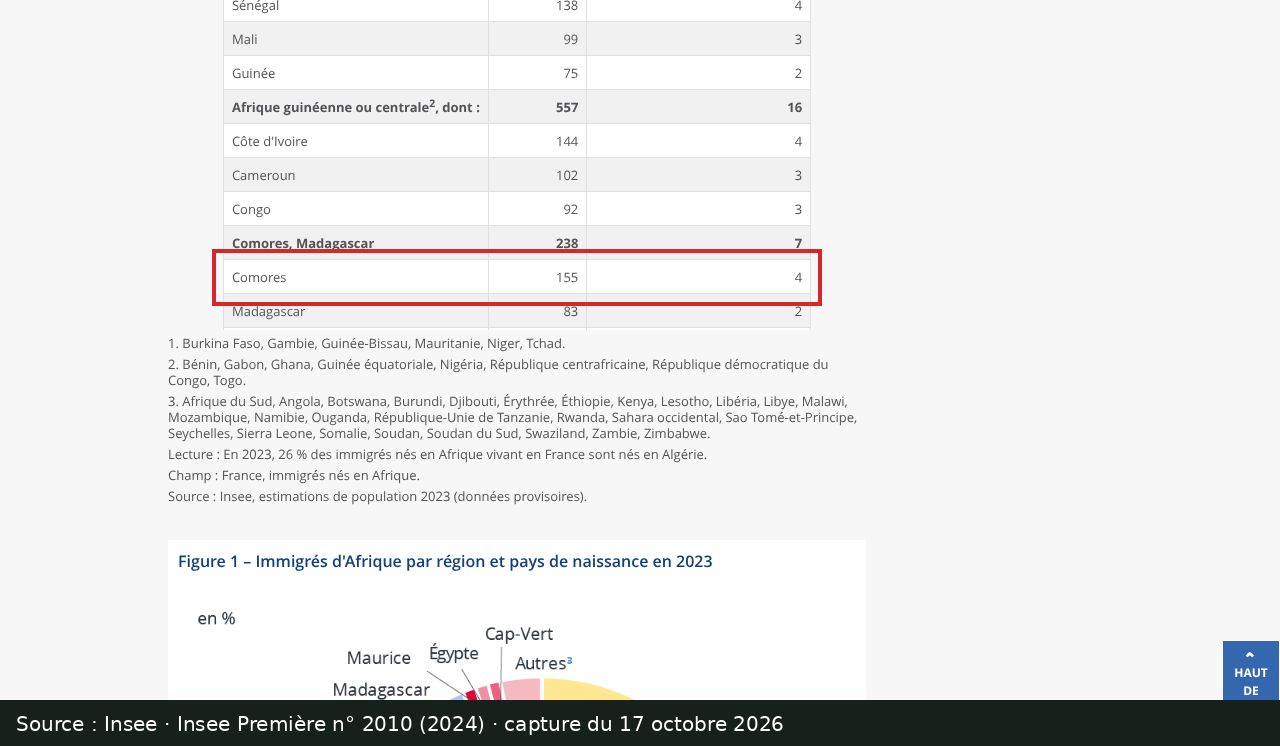Click the percentage "4" in the Comores row
Image resolution: width=1280 pixels, height=746 pixels.
click(x=798, y=277)
